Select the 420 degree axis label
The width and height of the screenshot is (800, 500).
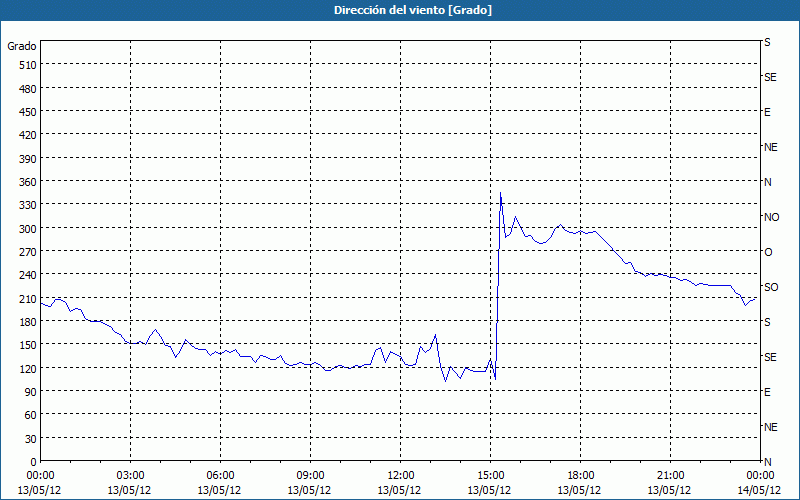28,135
